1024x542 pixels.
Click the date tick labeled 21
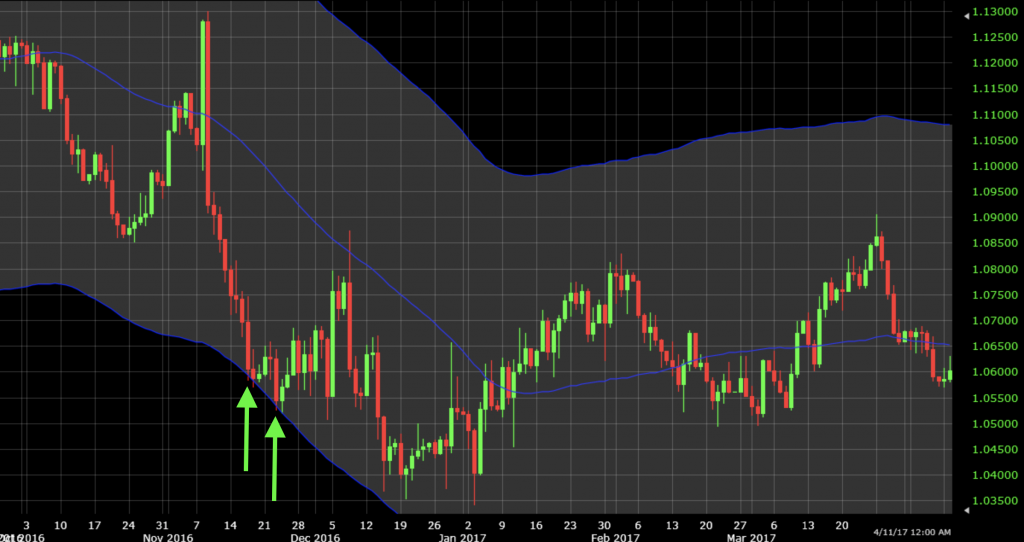(264, 523)
